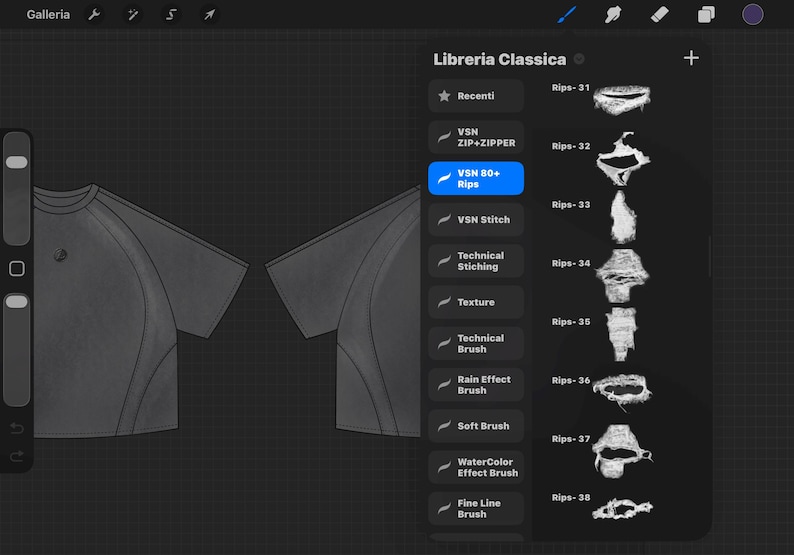Activate the Transform arrow tool
794x555 pixels.
210,15
